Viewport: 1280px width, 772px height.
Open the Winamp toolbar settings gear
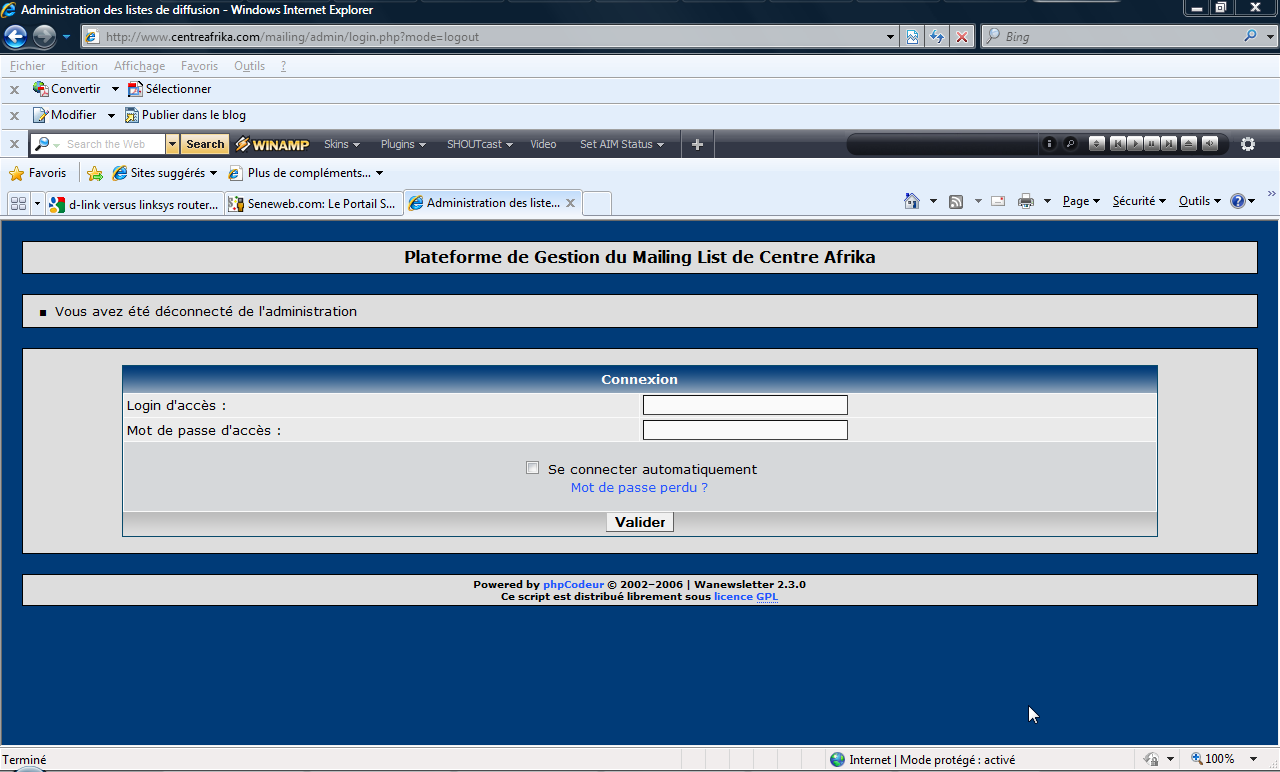pyautogui.click(x=1247, y=144)
